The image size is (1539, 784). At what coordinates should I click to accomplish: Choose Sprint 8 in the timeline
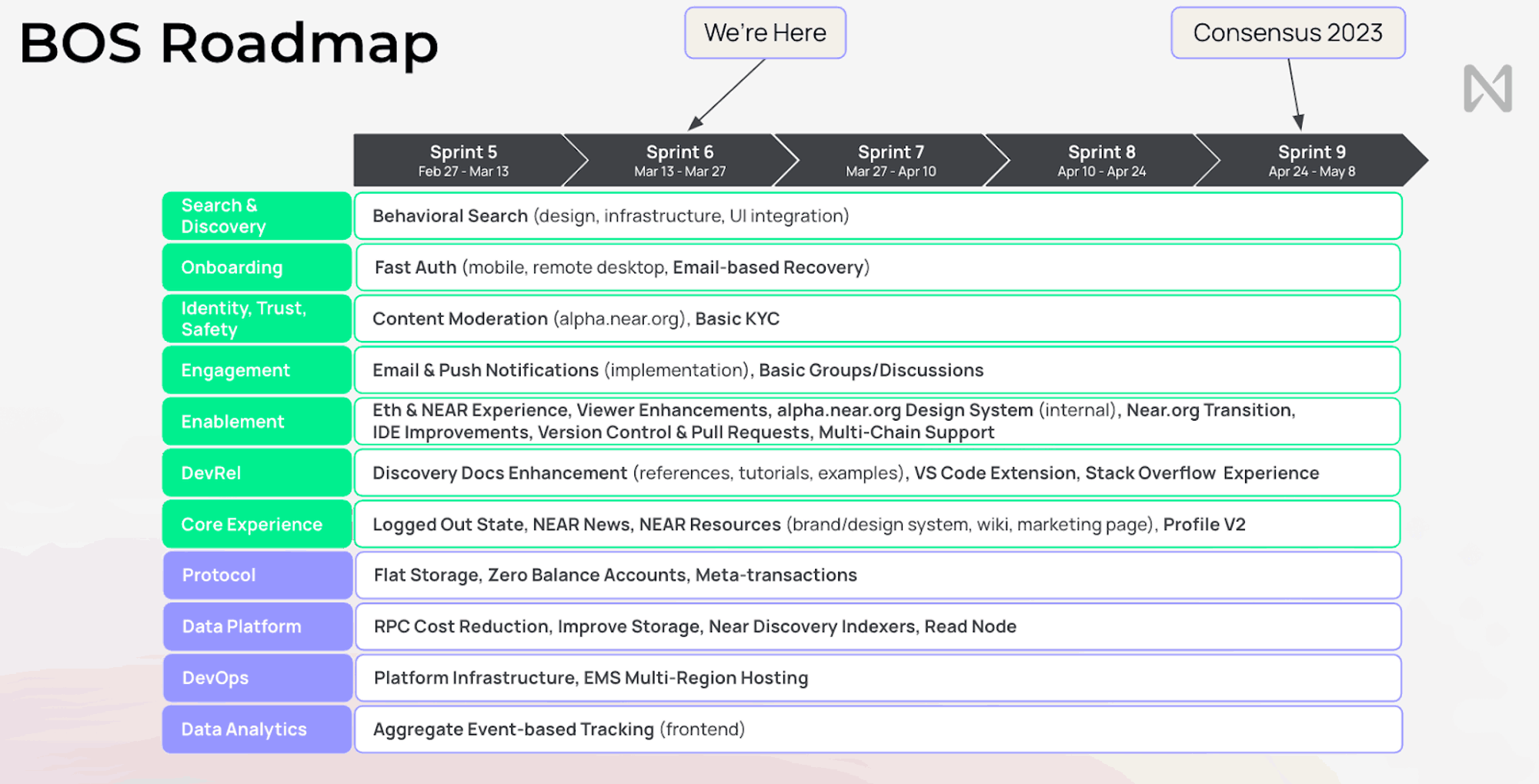coord(1101,160)
